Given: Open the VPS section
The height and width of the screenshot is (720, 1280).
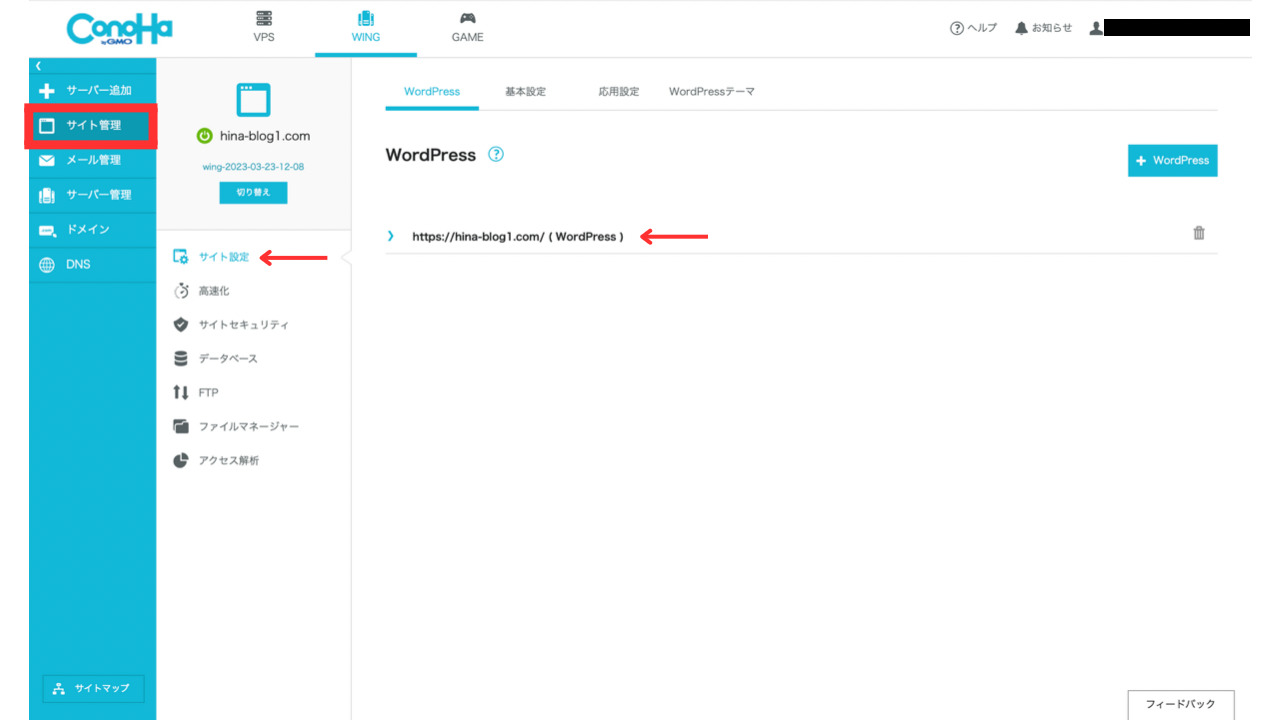Looking at the screenshot, I should pos(264,27).
